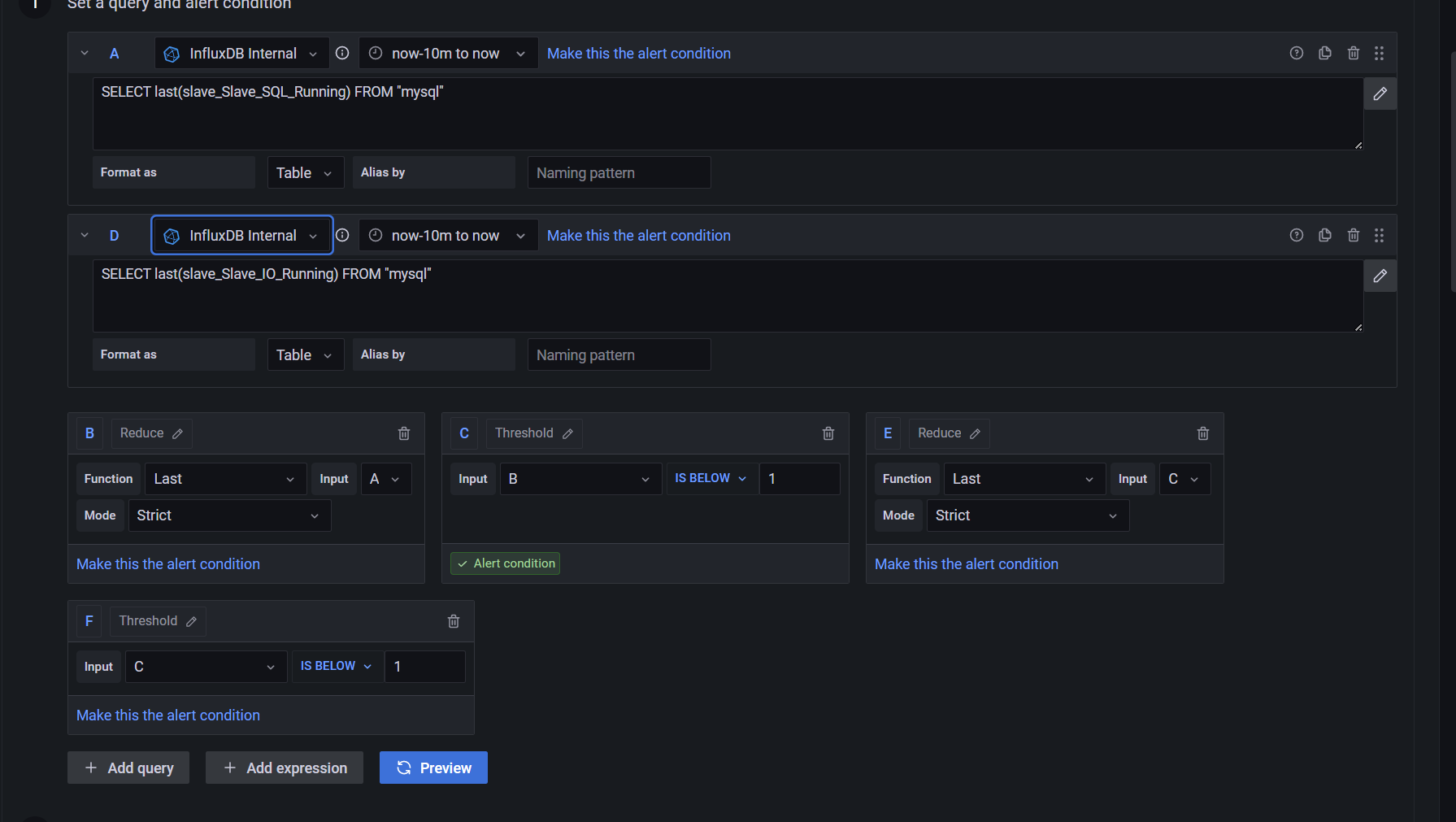Click threshold value field in expression F
The width and height of the screenshot is (1456, 822).
(425, 667)
